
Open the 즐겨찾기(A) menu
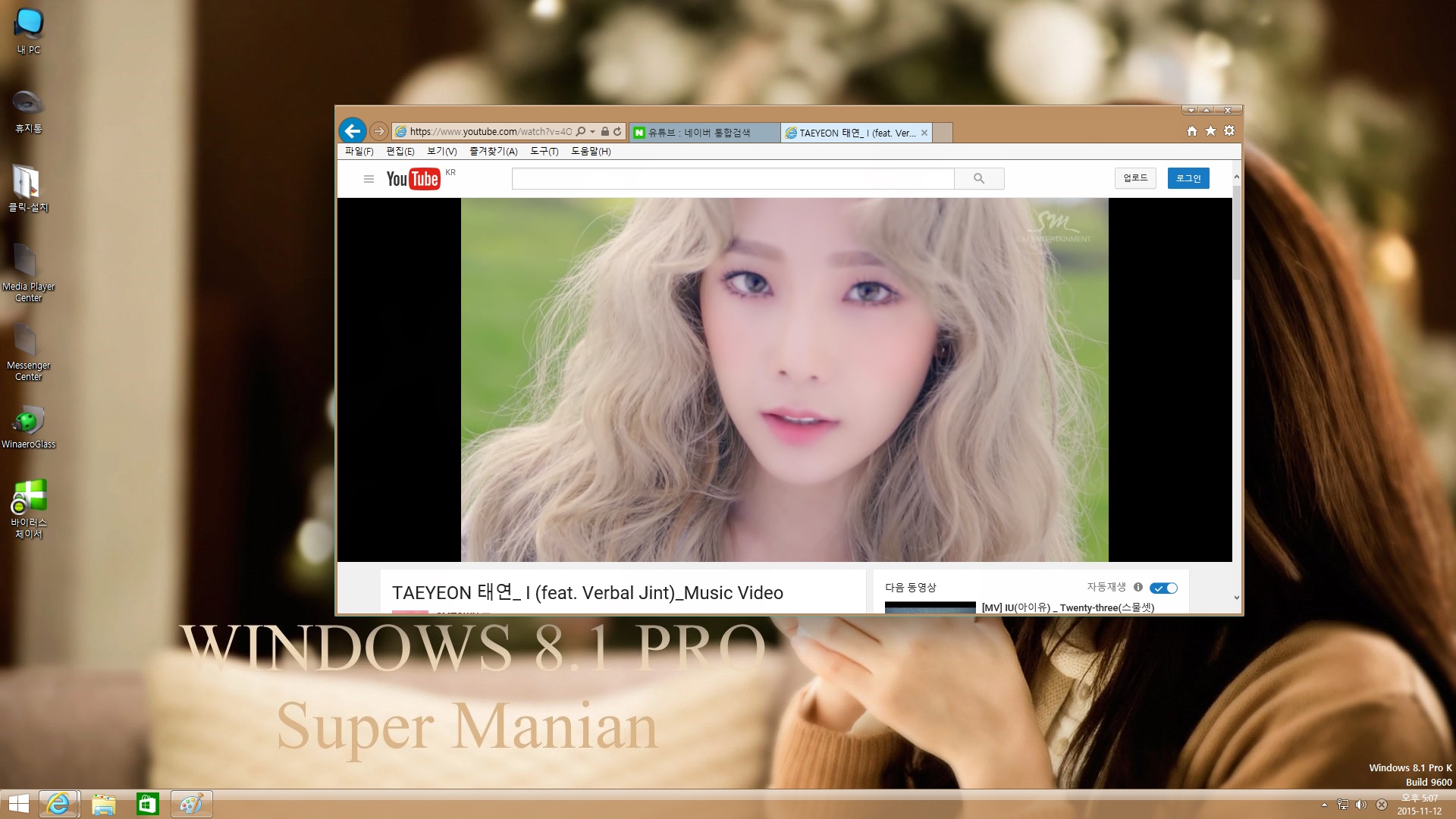pyautogui.click(x=494, y=152)
